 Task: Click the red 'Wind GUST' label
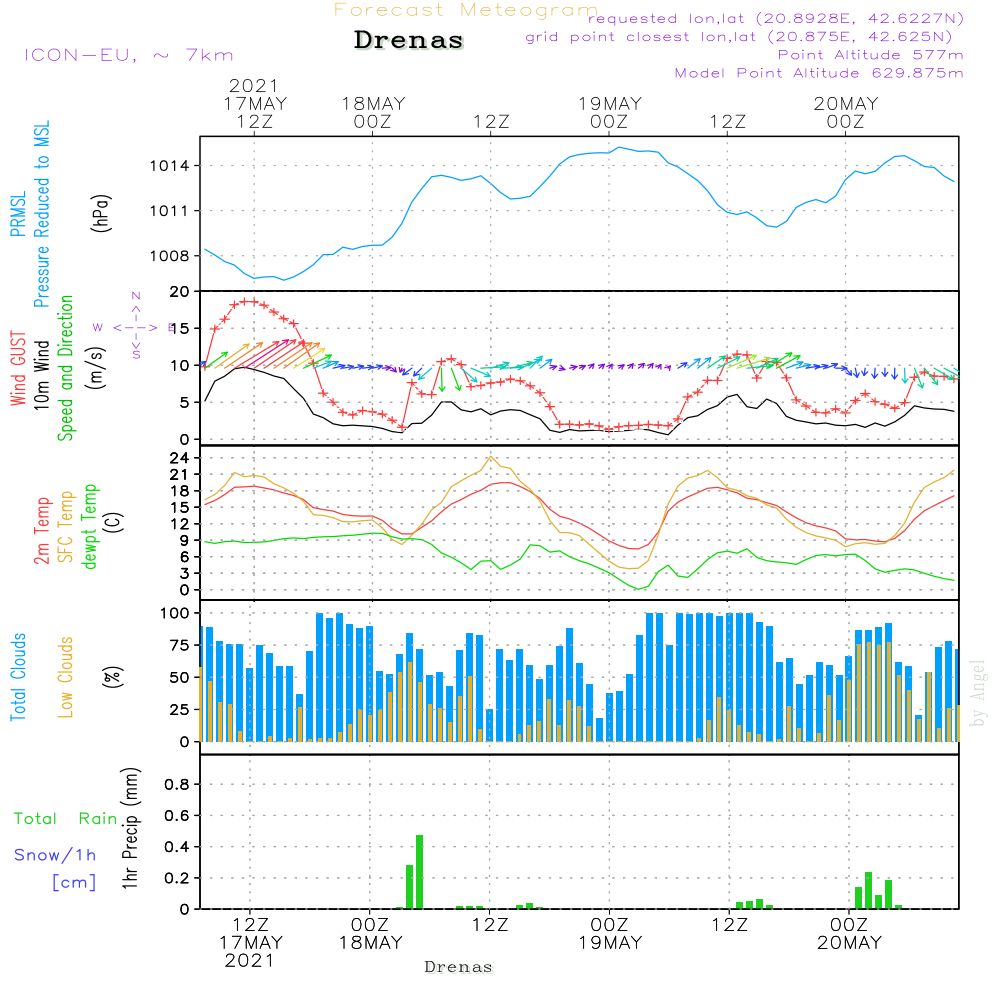[18, 368]
